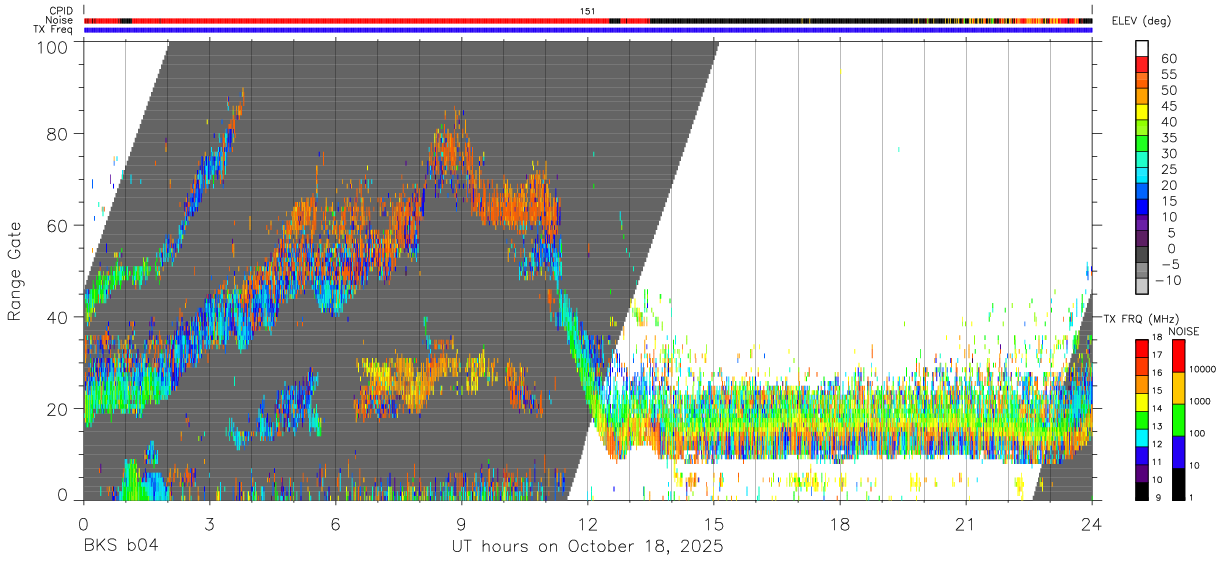Click the NOISE legend title
The width and height of the screenshot is (1228, 567).
pyautogui.click(x=1183, y=331)
